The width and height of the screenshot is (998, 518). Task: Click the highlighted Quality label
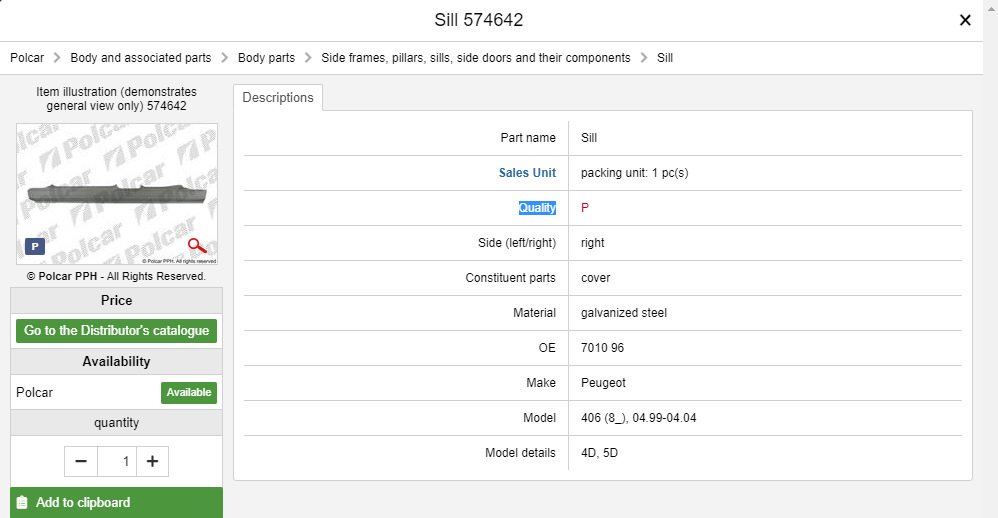point(537,208)
